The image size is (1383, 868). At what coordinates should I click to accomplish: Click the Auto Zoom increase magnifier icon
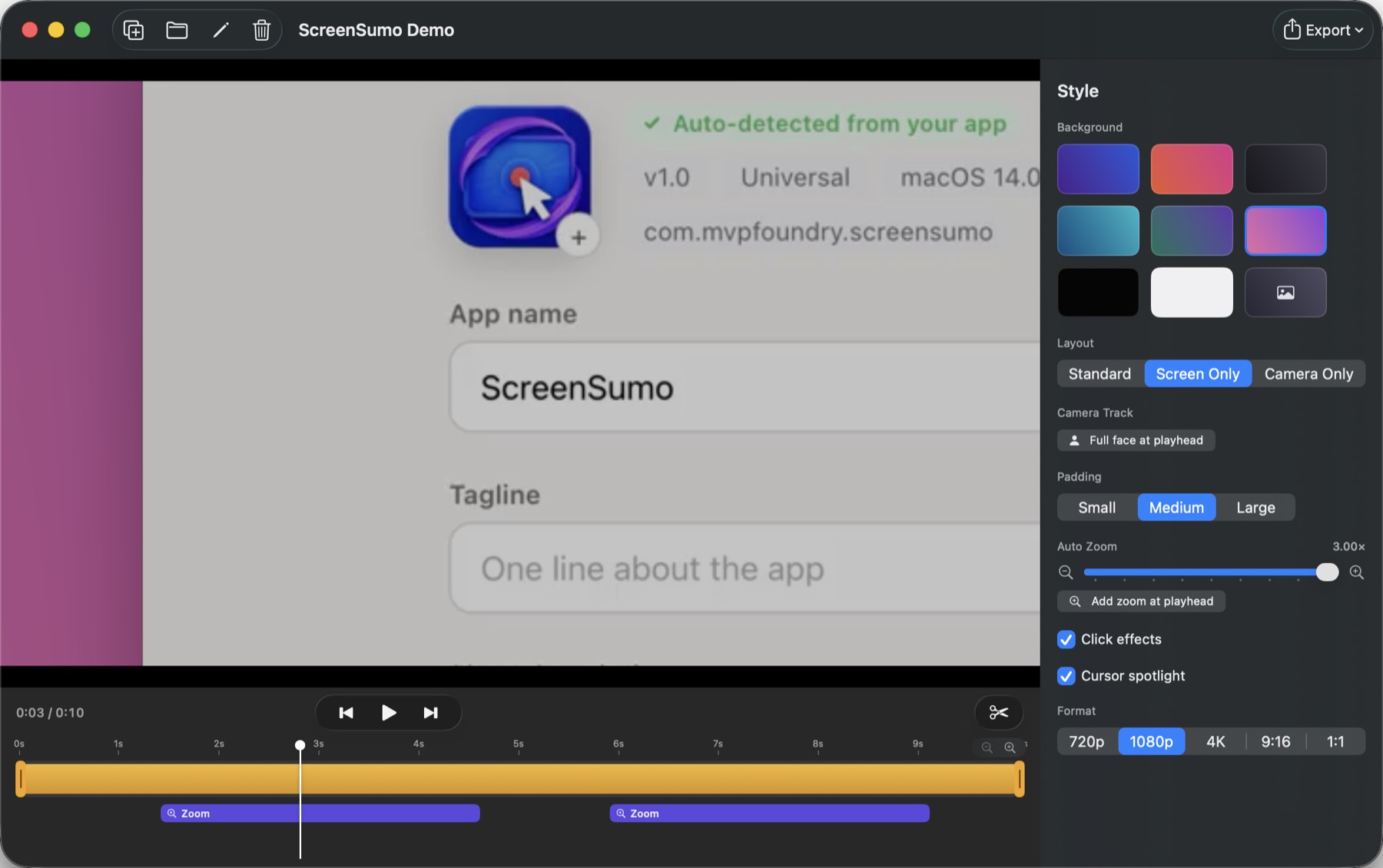click(x=1357, y=572)
